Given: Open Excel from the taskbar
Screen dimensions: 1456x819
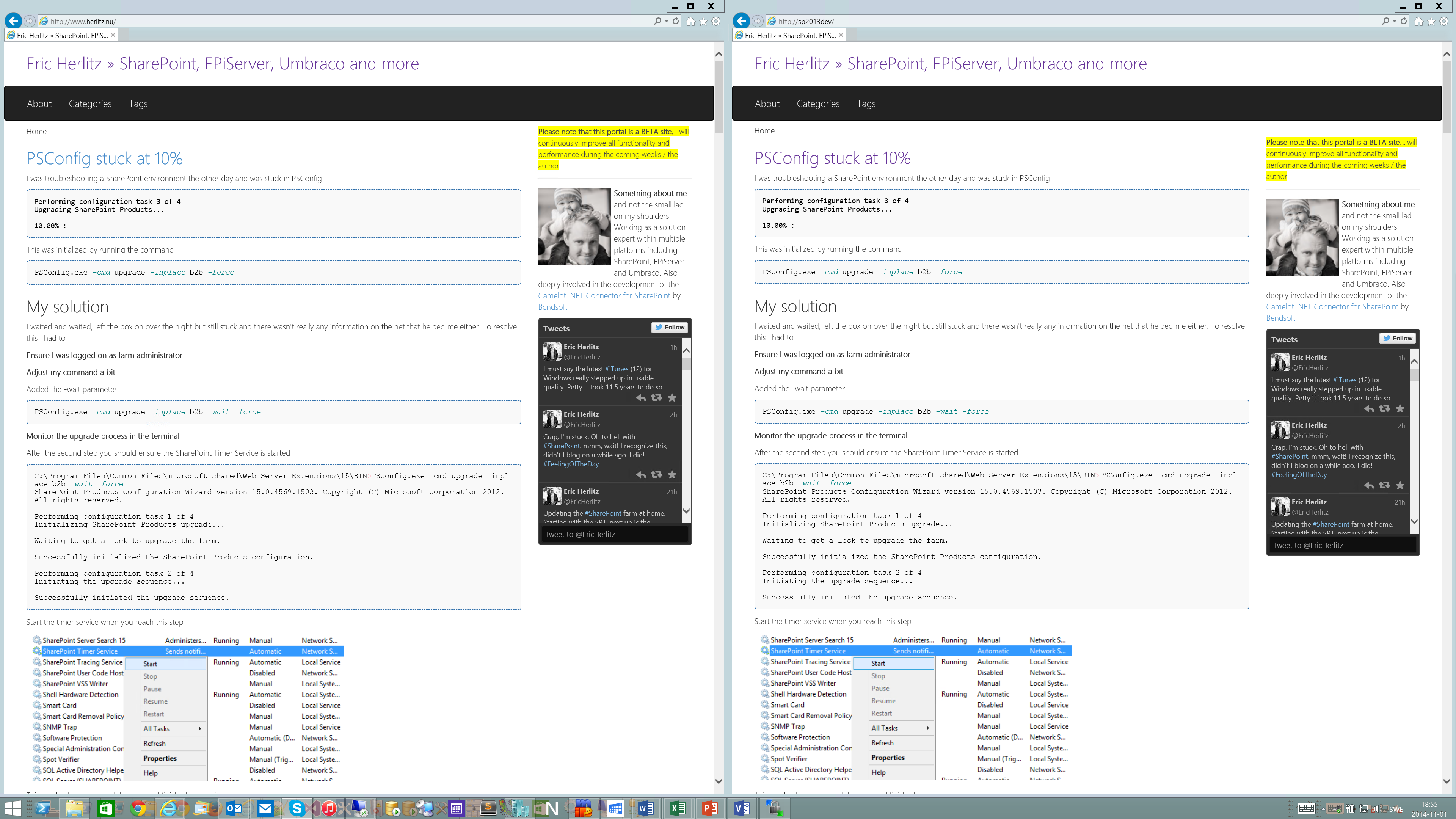Looking at the screenshot, I should click(678, 809).
